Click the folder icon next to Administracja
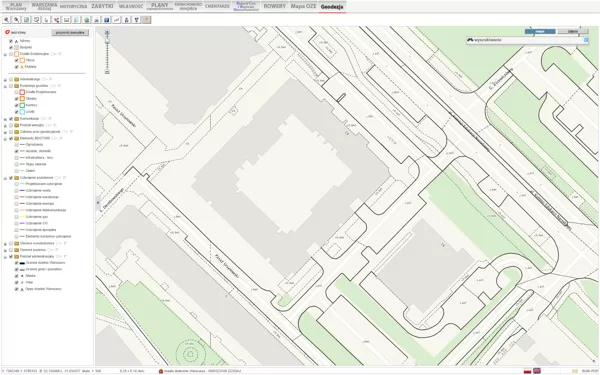Screen dimensions: 600x375 [16, 79]
